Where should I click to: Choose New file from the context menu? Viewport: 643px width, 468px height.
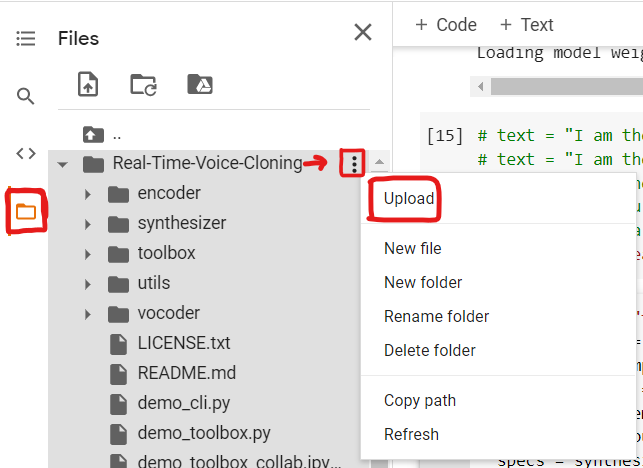click(413, 249)
